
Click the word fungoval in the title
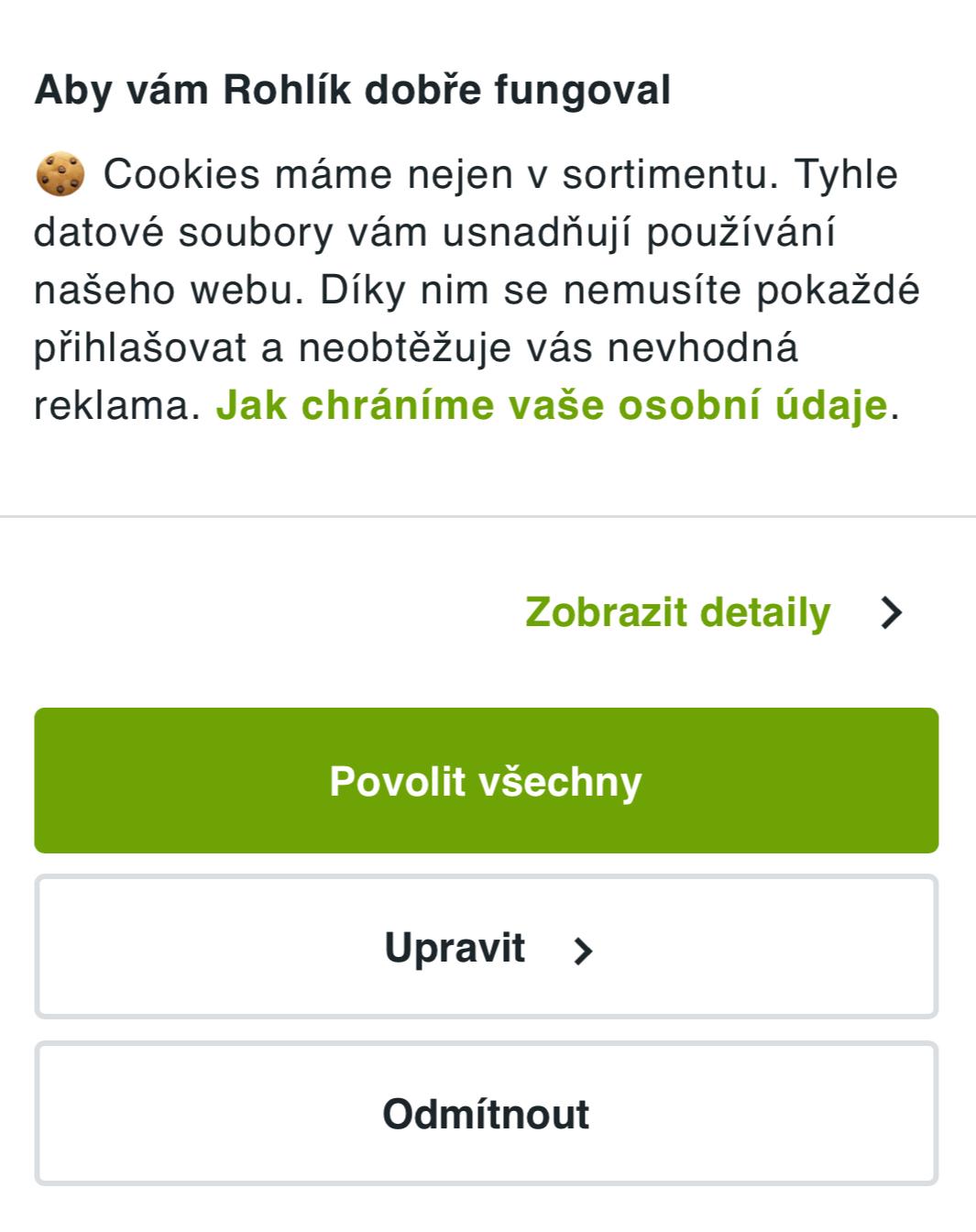[x=583, y=91]
